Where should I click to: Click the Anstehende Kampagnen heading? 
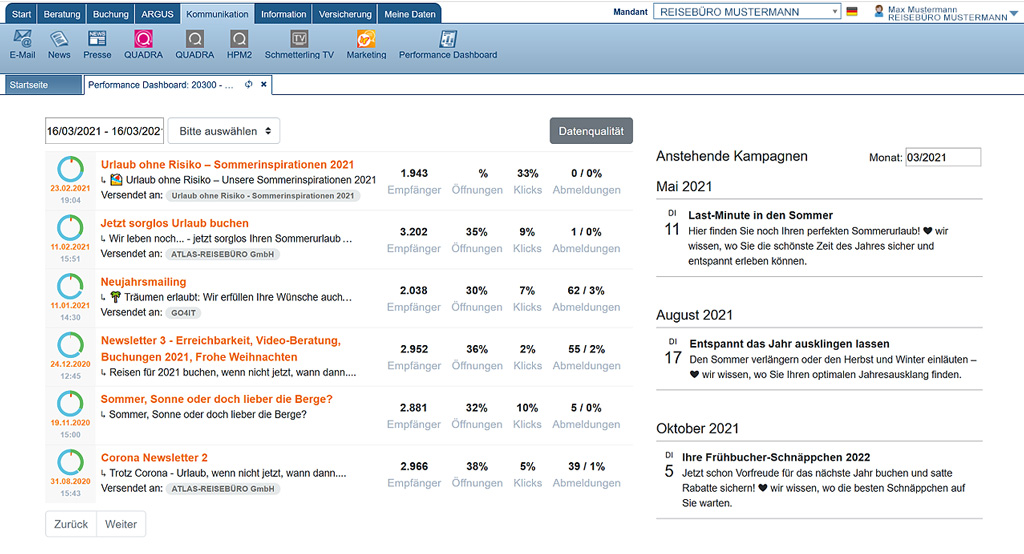pyautogui.click(x=731, y=156)
